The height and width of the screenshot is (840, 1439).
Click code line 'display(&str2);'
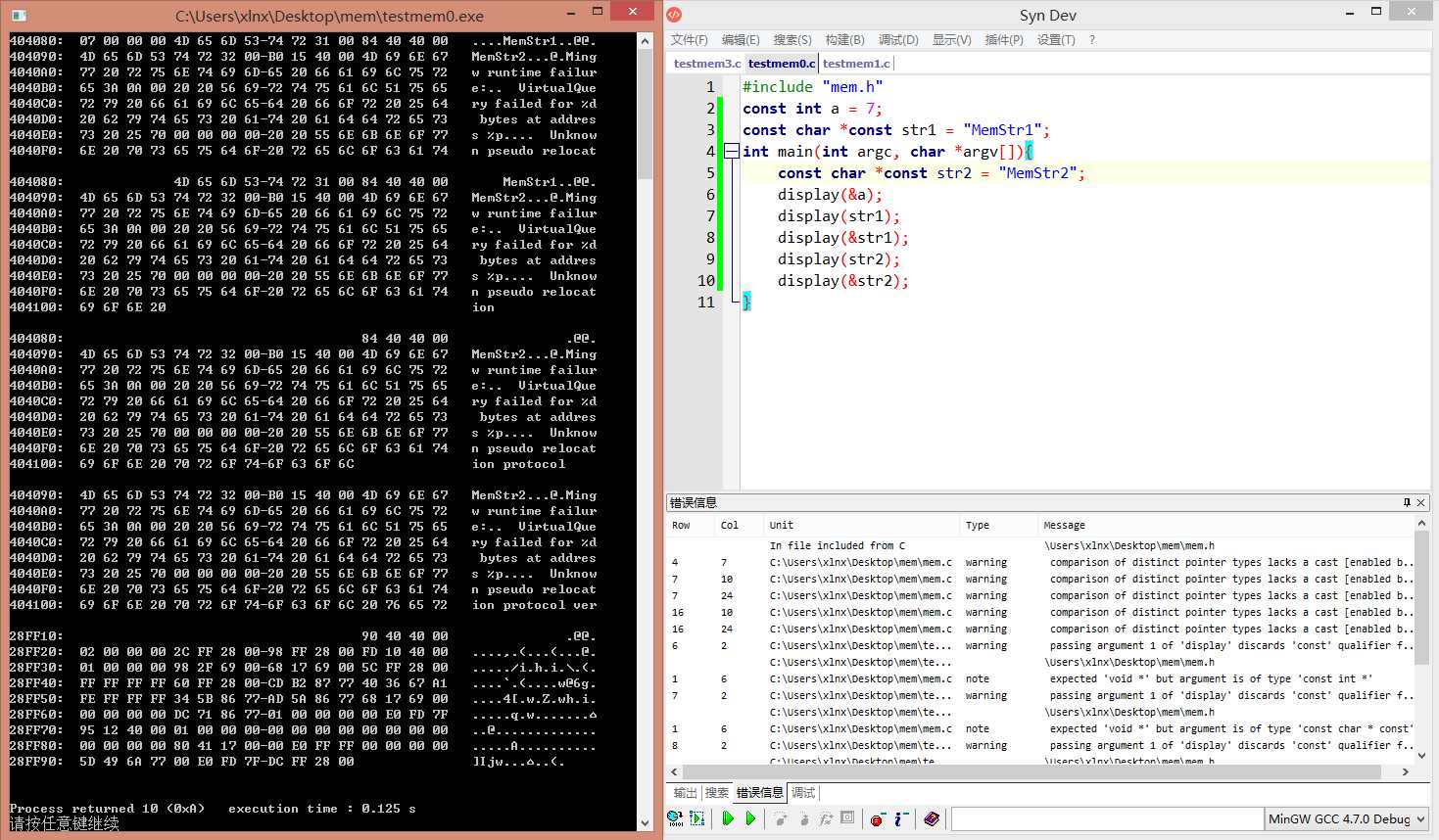[x=843, y=281]
